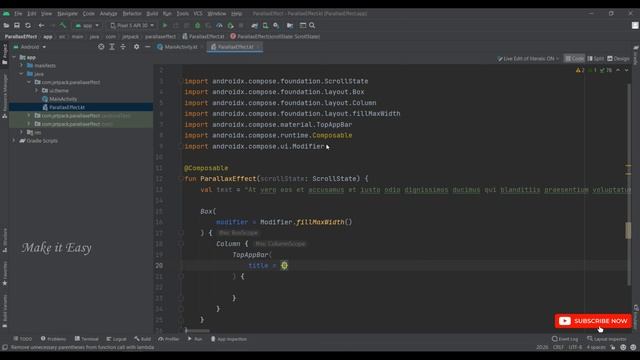Open the Tools menu
The width and height of the screenshot is (640, 360).
click(182, 13)
